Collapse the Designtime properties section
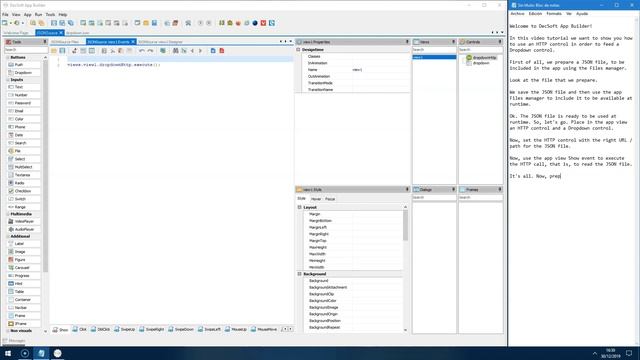640x360 pixels. (298, 49)
